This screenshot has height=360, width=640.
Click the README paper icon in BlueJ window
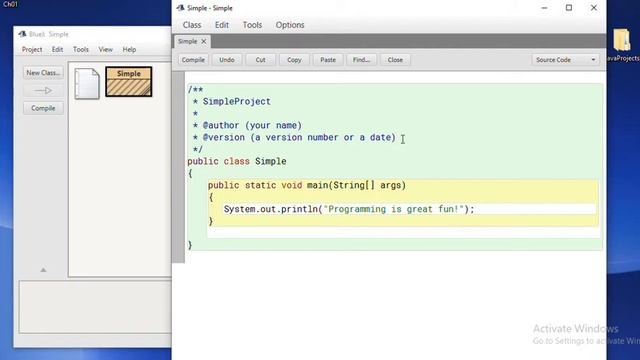[87, 84]
